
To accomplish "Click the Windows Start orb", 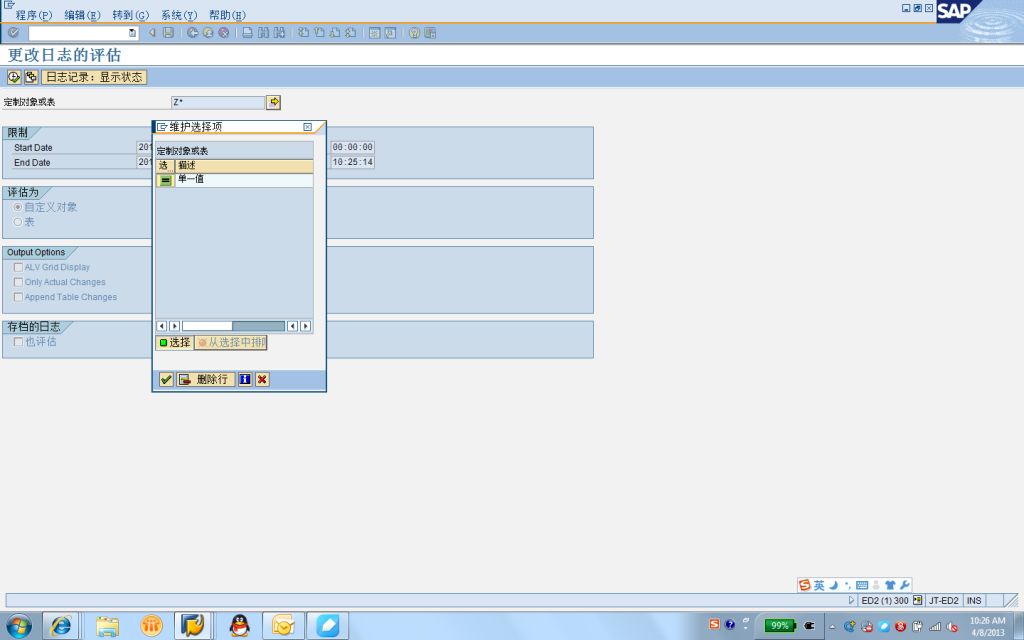I will point(19,626).
